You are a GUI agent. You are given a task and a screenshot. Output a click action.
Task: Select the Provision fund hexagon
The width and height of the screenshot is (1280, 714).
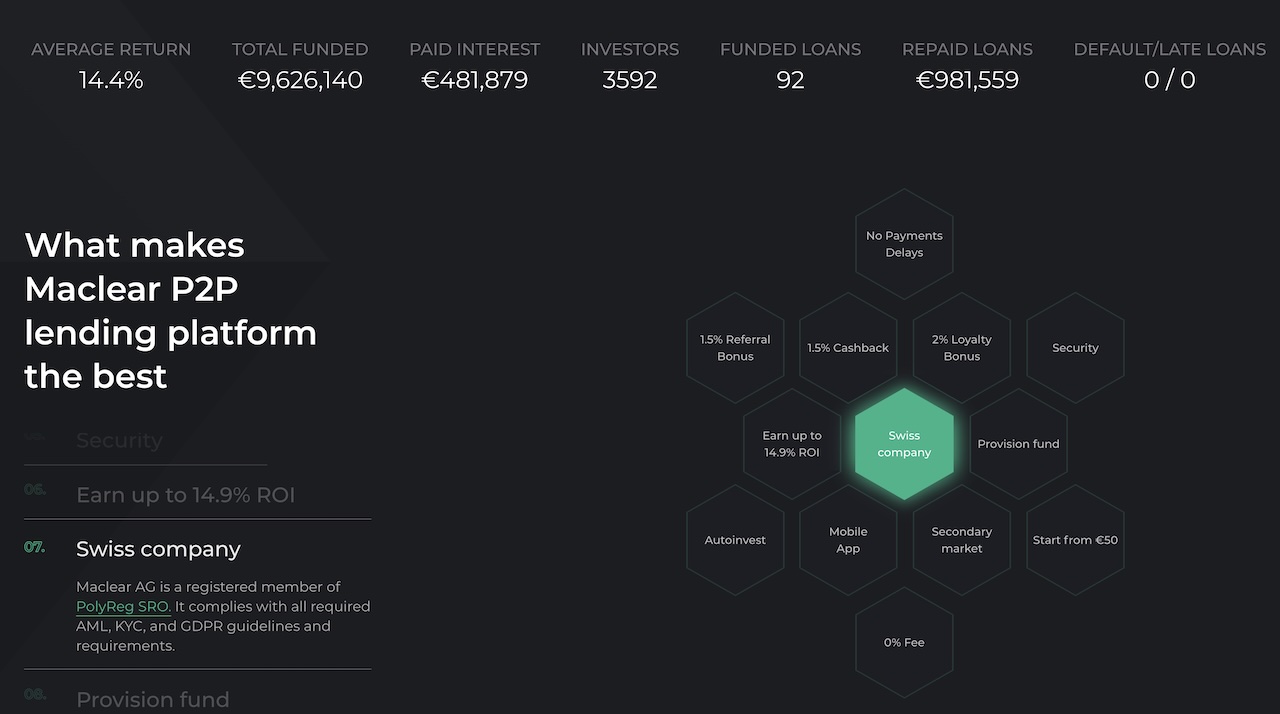1018,444
